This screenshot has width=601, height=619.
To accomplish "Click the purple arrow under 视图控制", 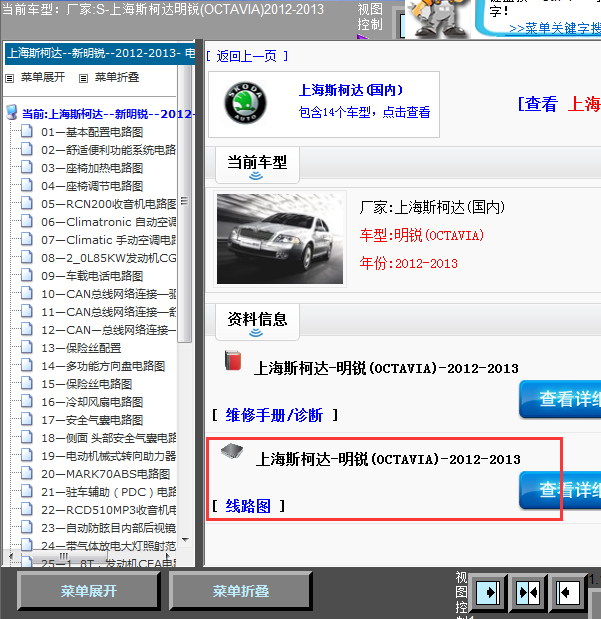I will [x=362, y=37].
